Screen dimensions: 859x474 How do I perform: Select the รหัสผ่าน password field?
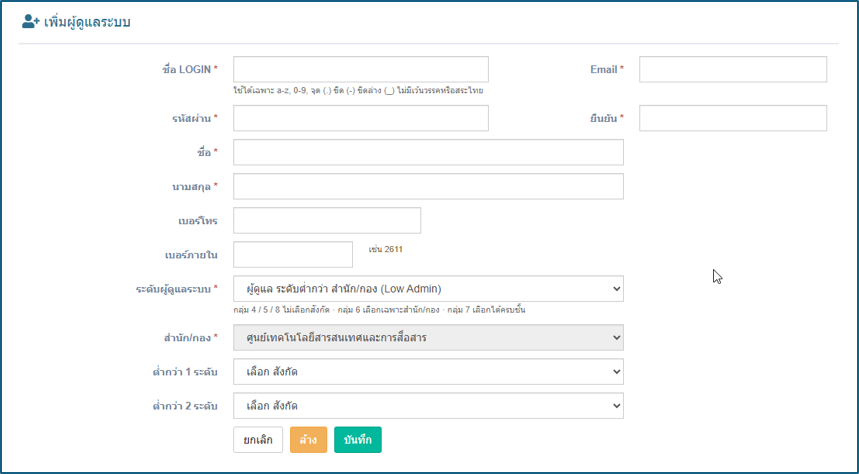click(x=360, y=118)
